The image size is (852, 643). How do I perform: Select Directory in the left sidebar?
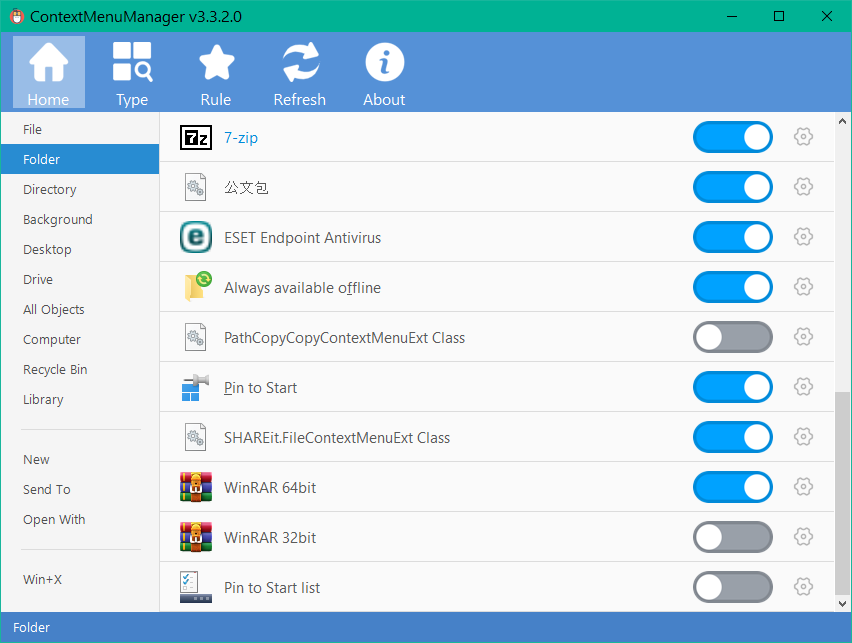point(50,189)
